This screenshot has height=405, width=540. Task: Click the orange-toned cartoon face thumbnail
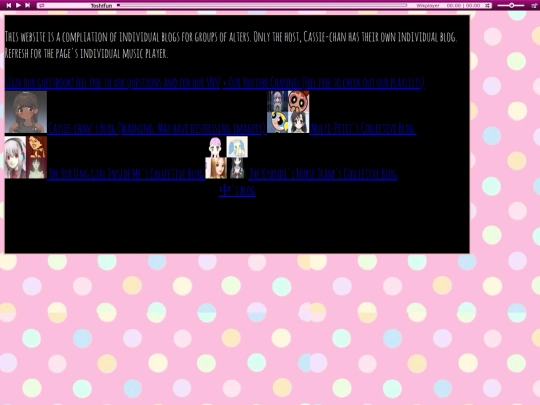37,147
